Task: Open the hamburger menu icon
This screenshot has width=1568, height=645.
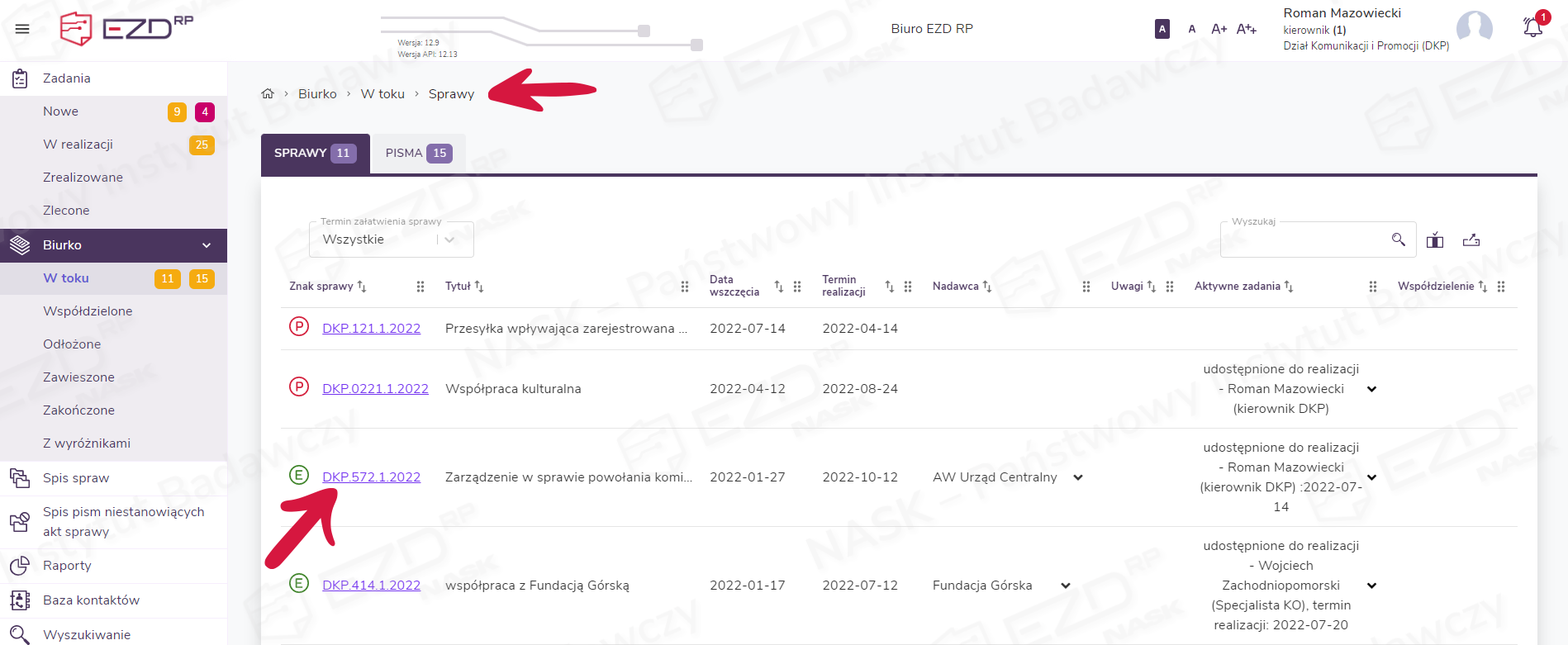Action: 22,29
